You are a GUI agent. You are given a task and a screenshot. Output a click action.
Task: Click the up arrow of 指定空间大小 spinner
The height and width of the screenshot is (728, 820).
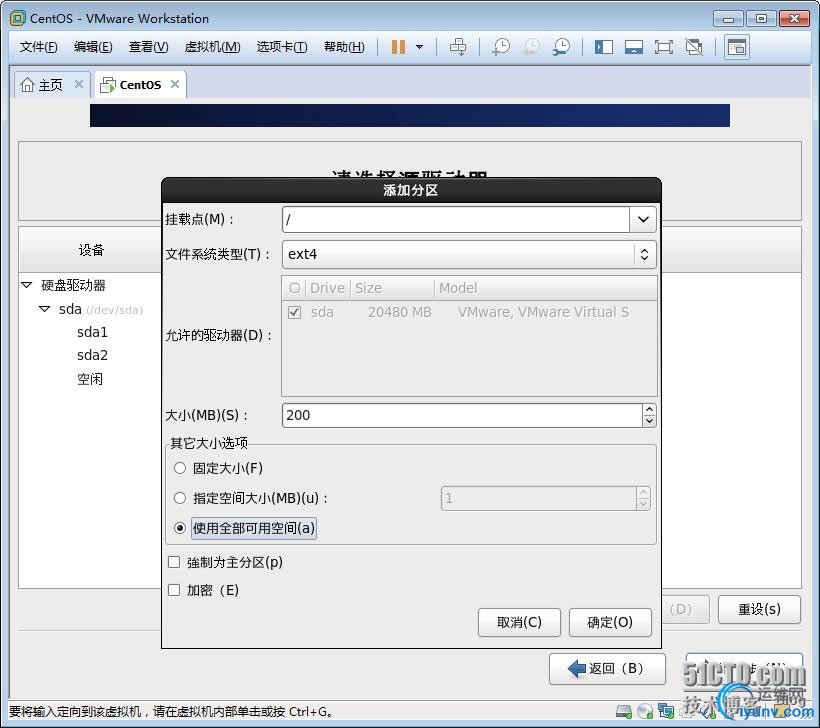point(643,493)
